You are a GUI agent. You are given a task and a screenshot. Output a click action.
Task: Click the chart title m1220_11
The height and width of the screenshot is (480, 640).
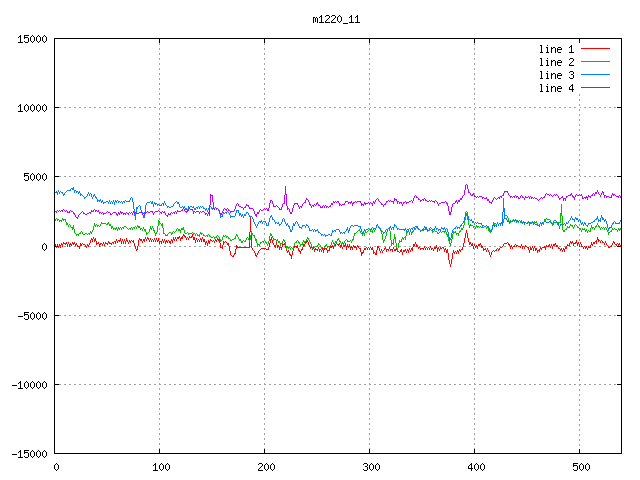tap(336, 19)
